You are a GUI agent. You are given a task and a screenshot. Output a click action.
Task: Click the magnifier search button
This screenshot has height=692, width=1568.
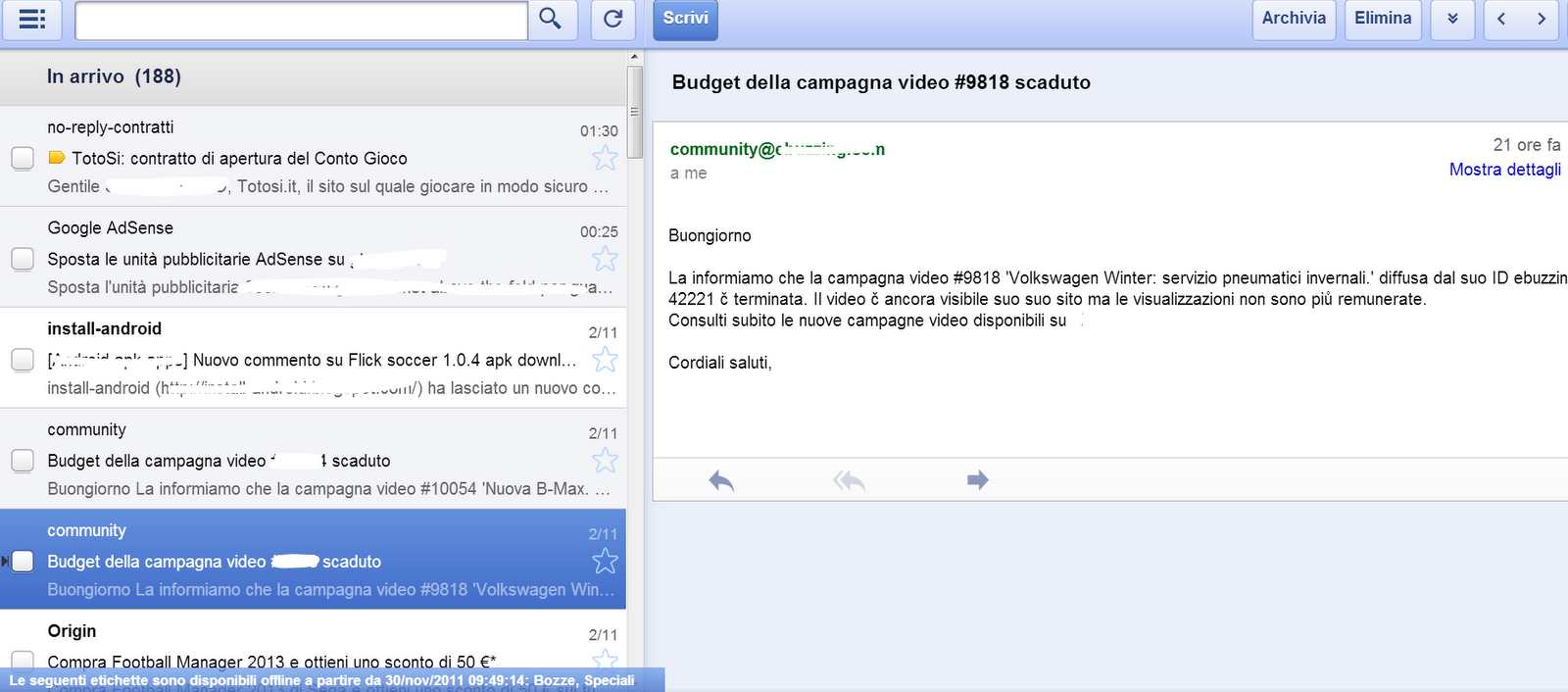(552, 20)
